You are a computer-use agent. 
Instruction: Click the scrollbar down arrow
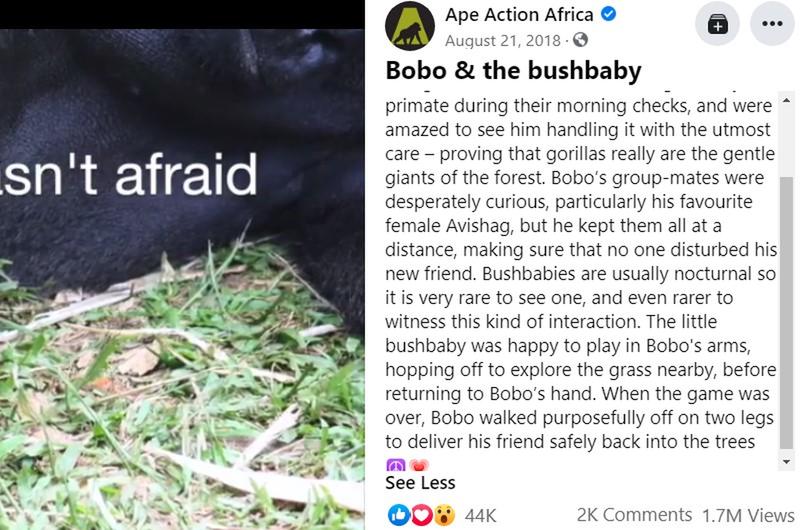tap(785, 461)
